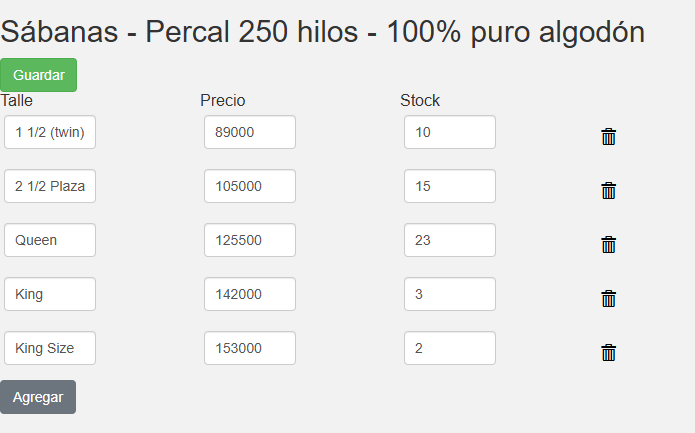
Task: Click the King size name field
Action: 50,294
